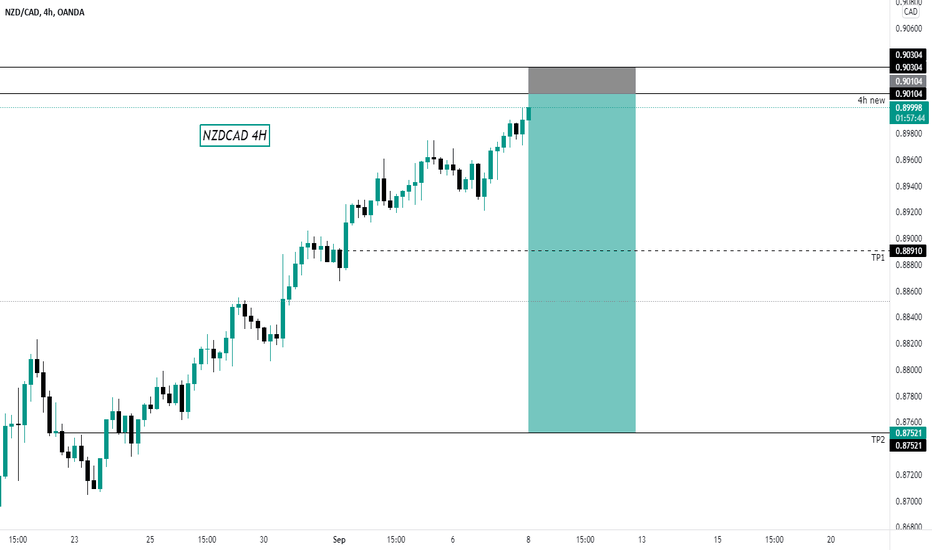932x550 pixels.
Task: Click the 0.88000 level on price scale
Action: 909,370
